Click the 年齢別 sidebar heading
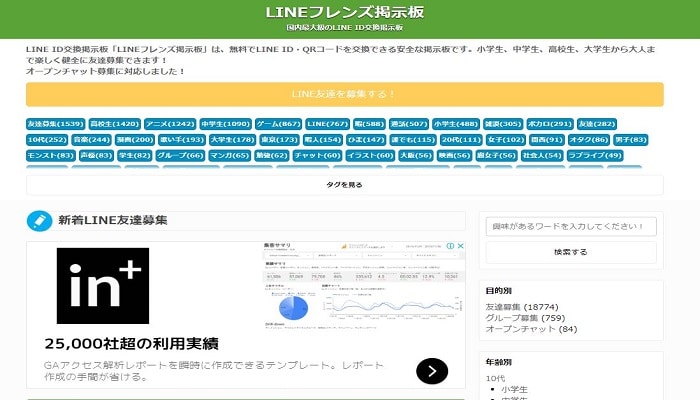700x400 pixels. point(499,362)
